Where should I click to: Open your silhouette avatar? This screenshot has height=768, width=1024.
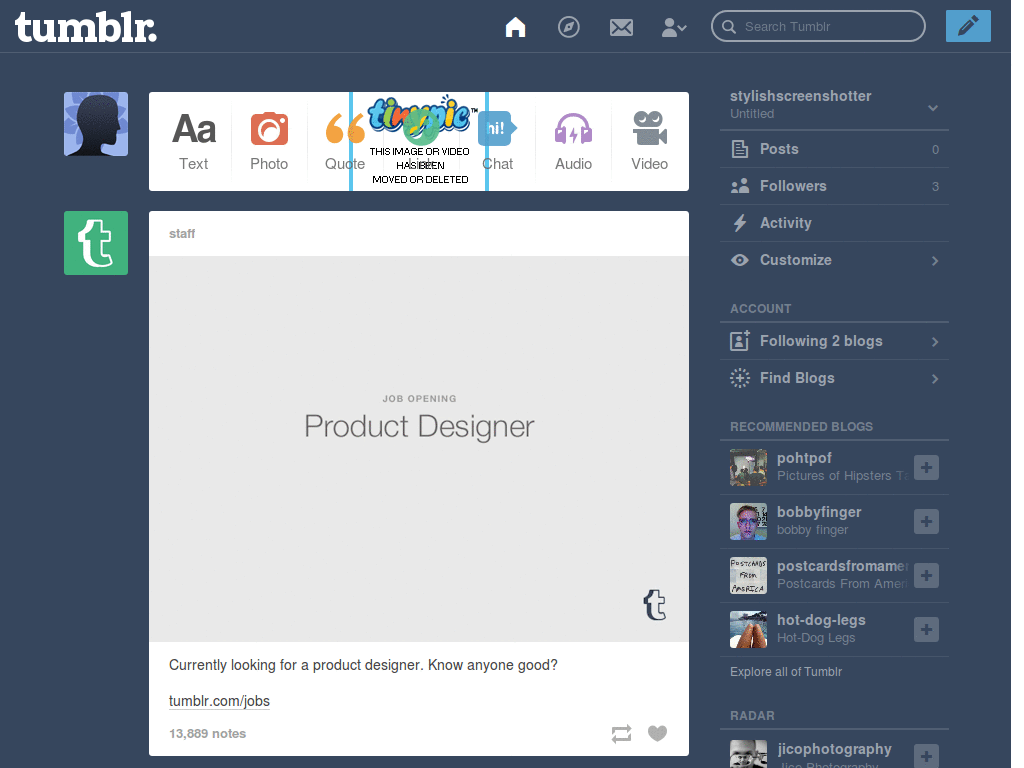(x=96, y=124)
